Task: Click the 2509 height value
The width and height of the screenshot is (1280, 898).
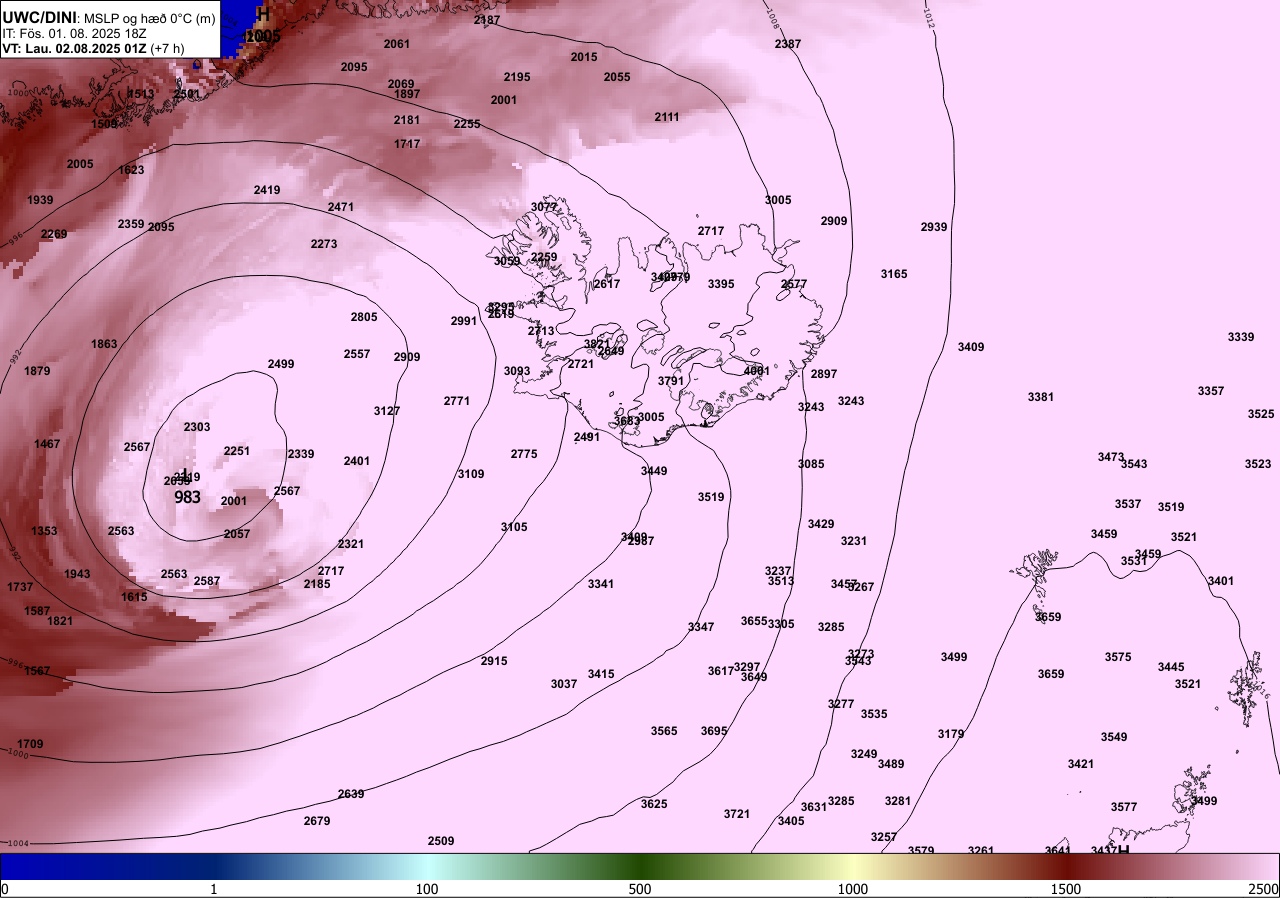Action: (x=441, y=841)
